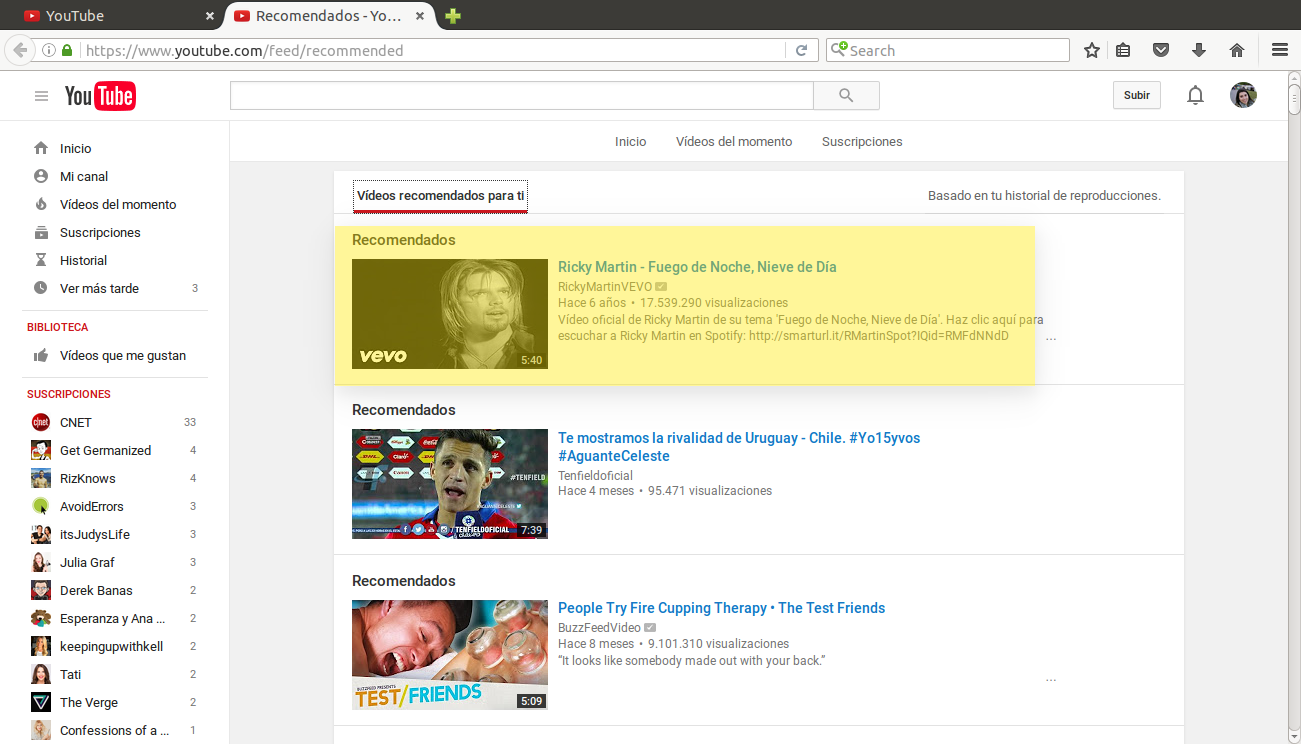Screen dimensions: 1301x744
Task: Reload the page with the refresh icon
Action: (x=801, y=50)
